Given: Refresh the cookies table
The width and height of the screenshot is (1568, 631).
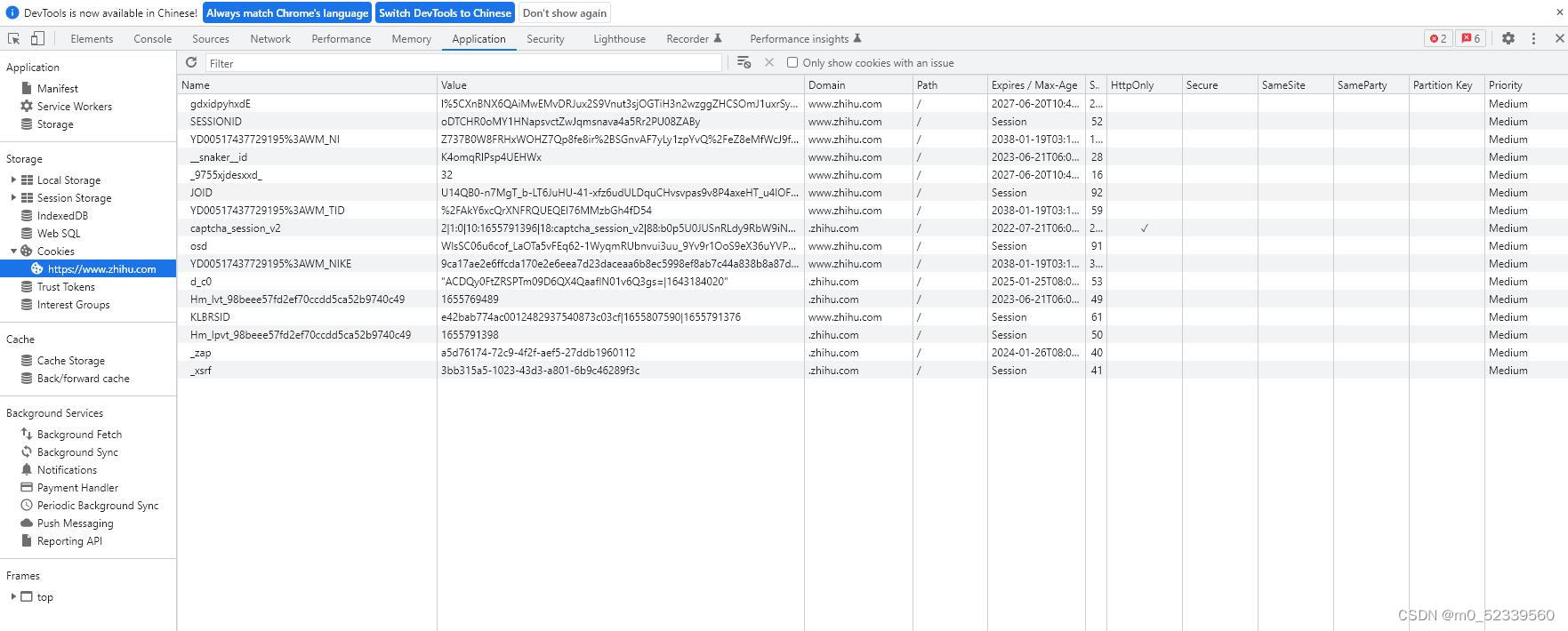Looking at the screenshot, I should pos(191,62).
